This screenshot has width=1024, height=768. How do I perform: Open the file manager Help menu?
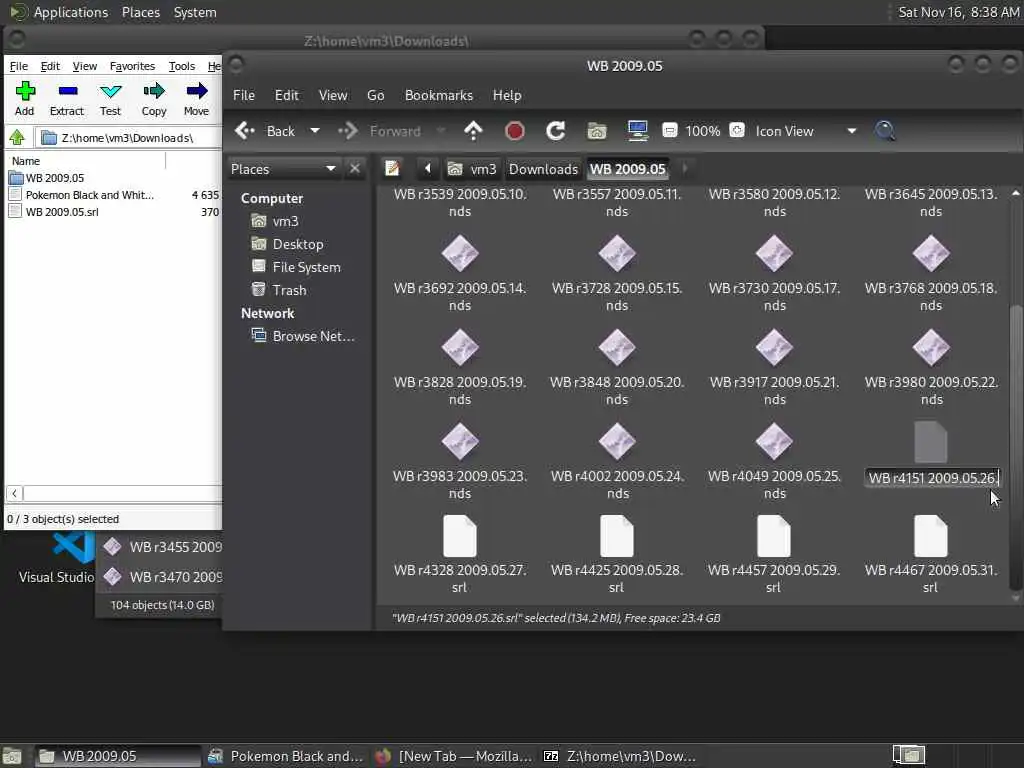click(507, 95)
